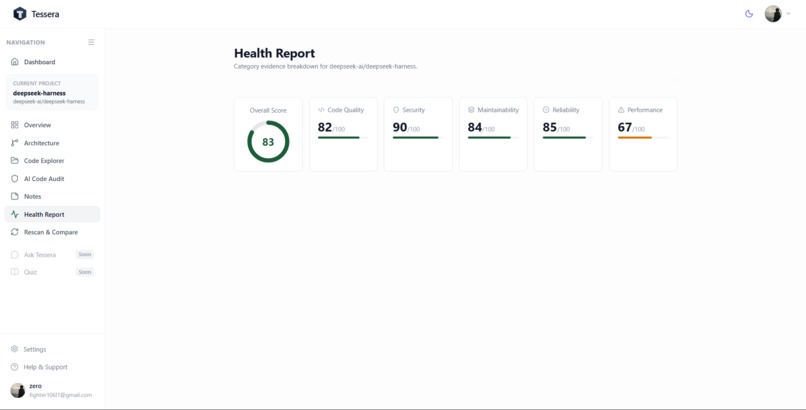Click the Settings gear icon
This screenshot has width=806, height=410.
[14, 349]
